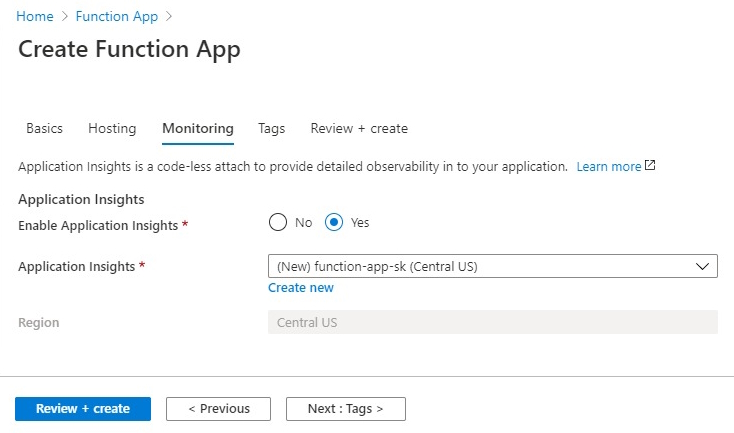Open the Application Insights resource dropdown
The image size is (734, 433).
coord(492,266)
